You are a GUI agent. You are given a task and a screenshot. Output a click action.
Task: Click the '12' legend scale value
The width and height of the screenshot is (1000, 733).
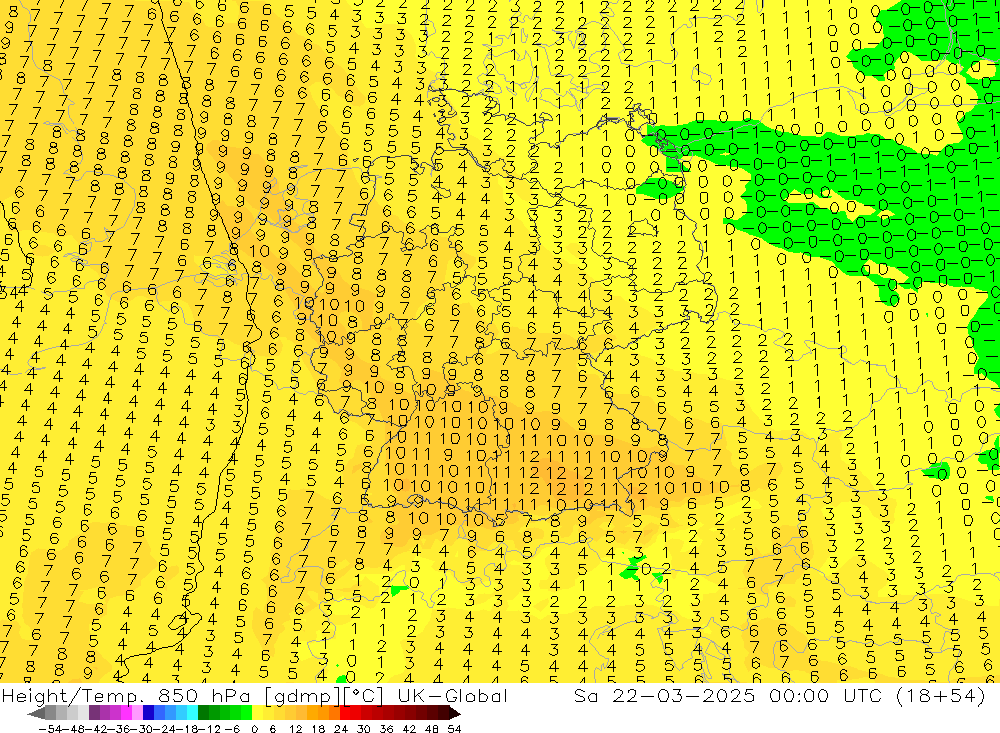pos(296,729)
